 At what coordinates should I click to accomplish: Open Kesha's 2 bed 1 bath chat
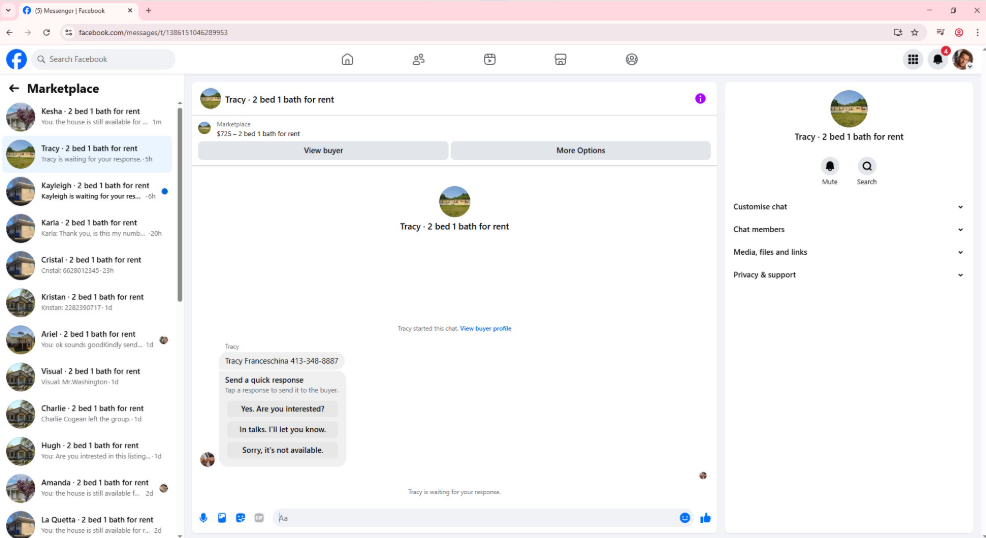(87, 117)
